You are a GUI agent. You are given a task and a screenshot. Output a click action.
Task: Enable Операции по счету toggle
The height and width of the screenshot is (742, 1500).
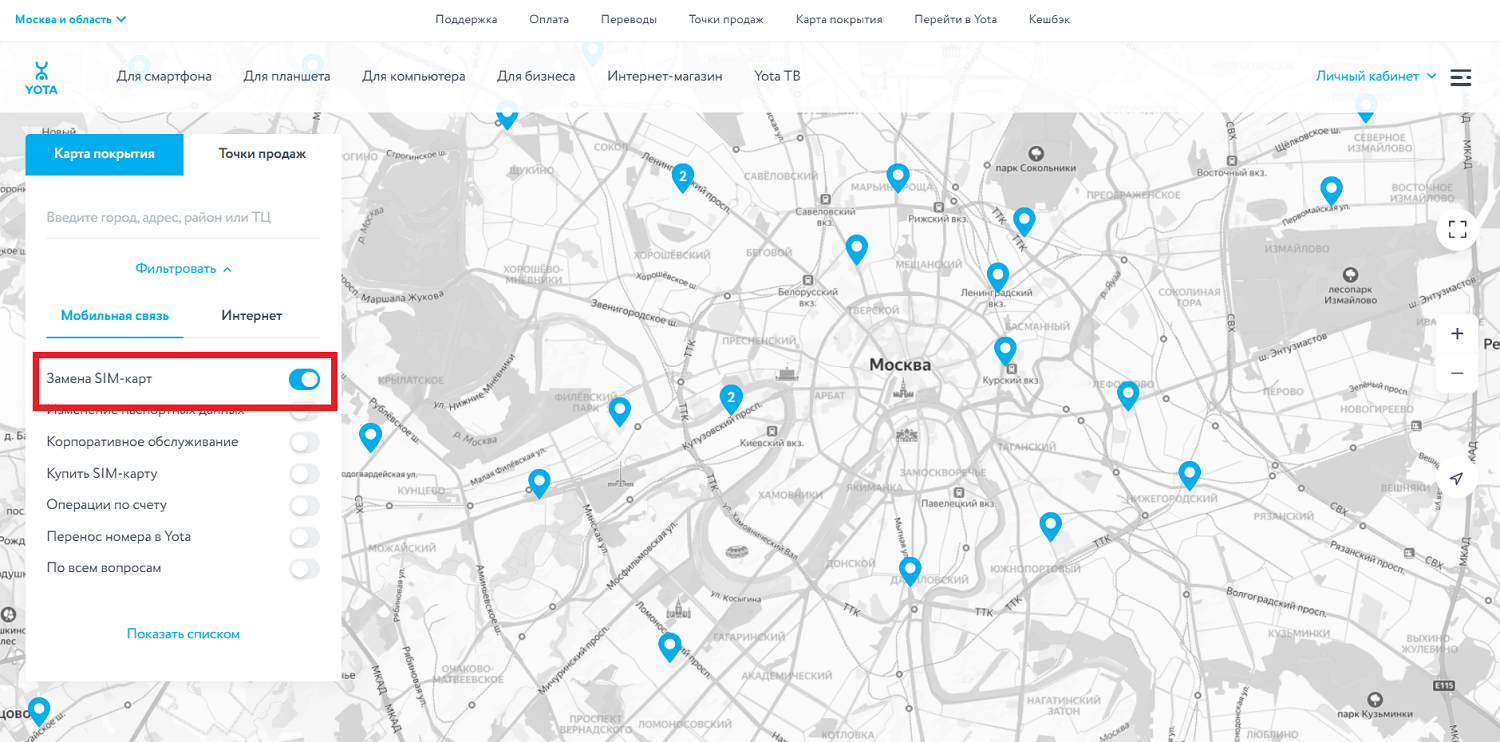[304, 505]
